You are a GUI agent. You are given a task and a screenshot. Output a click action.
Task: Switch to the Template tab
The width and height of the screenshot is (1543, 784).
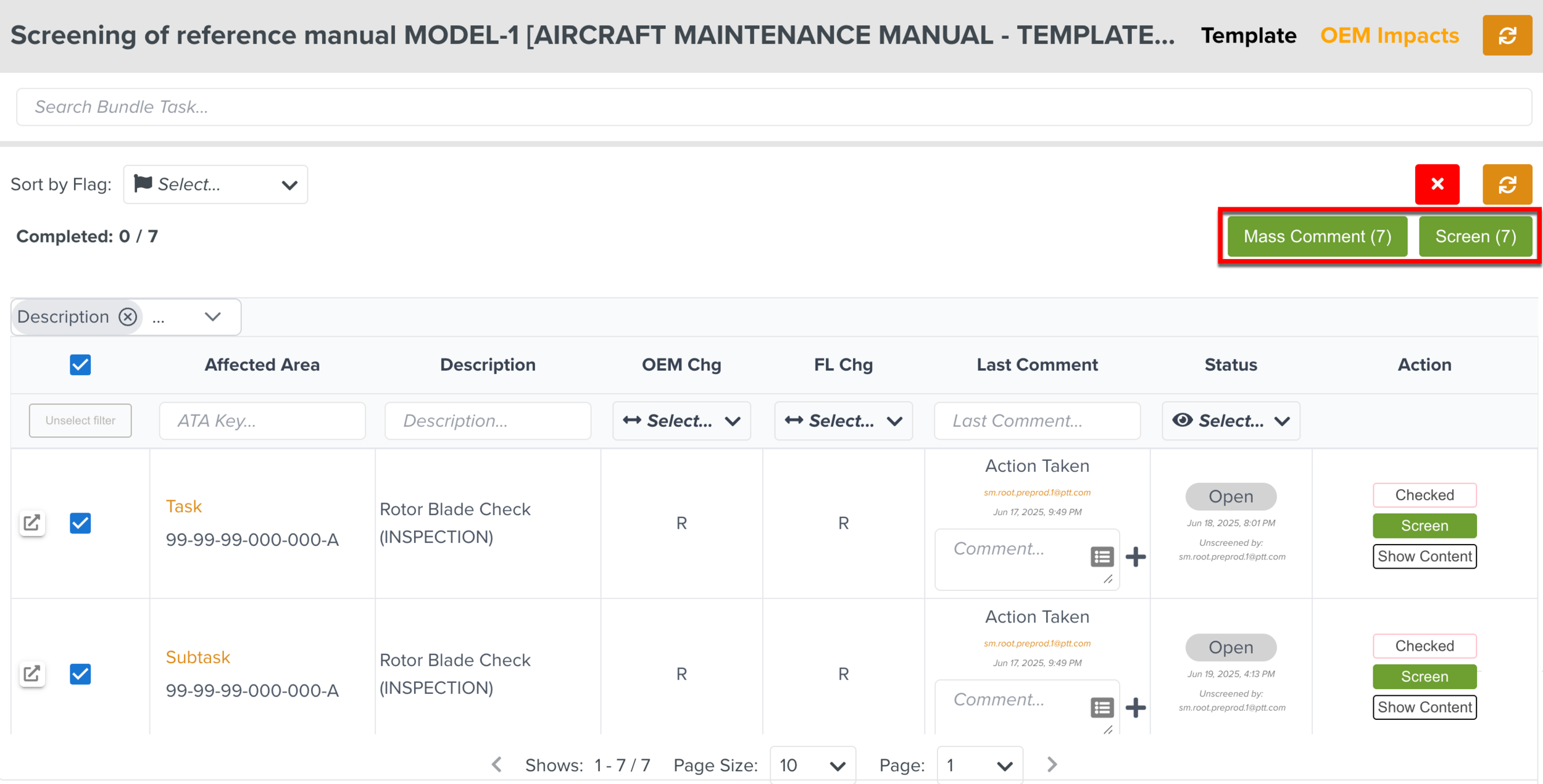pyautogui.click(x=1248, y=36)
